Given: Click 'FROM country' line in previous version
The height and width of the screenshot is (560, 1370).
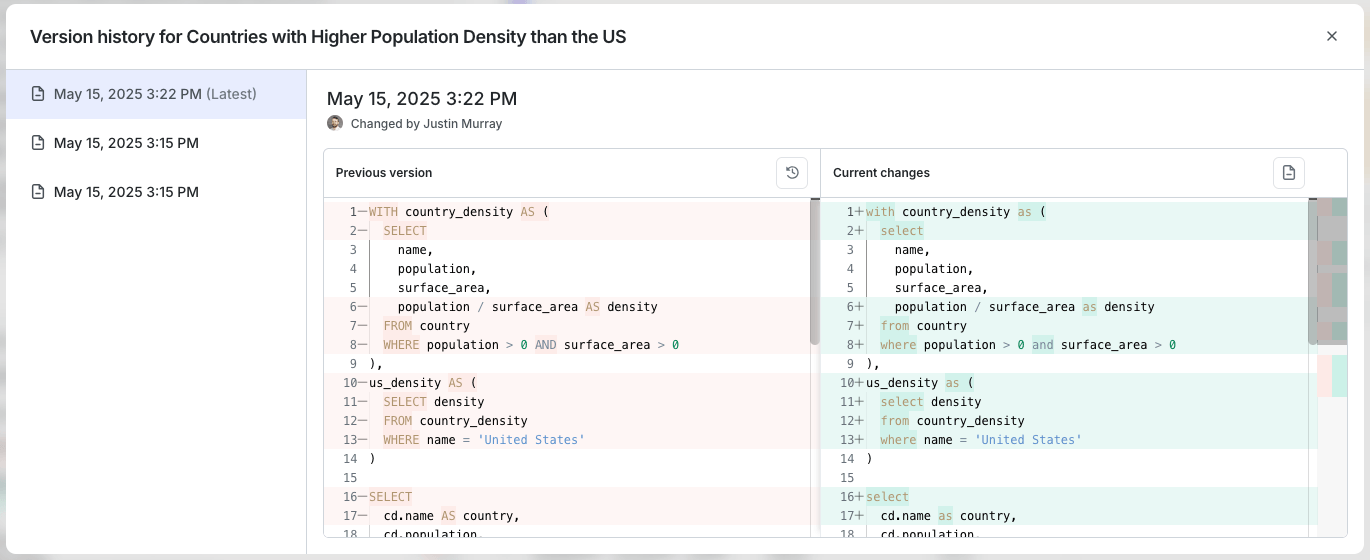Looking at the screenshot, I should [426, 326].
